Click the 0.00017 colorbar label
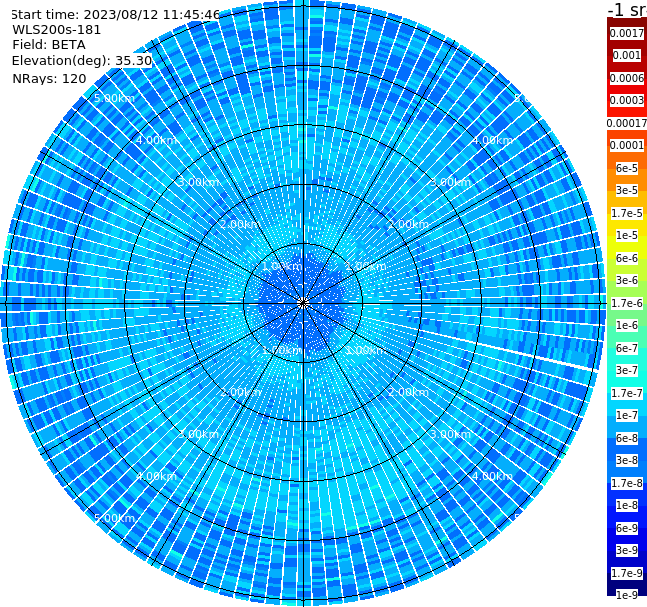The image size is (647, 607). [627, 123]
